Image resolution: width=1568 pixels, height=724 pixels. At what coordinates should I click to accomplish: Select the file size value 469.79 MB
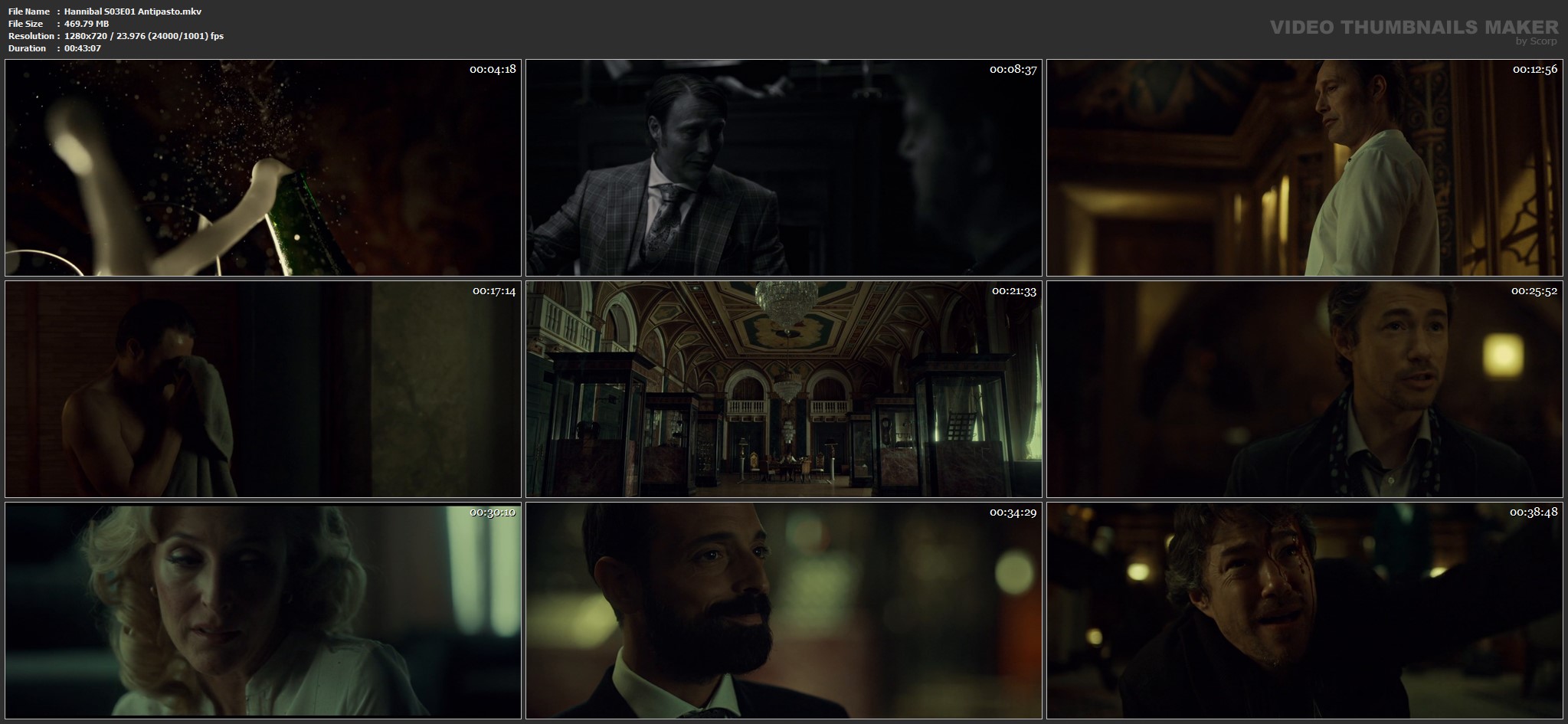tap(87, 24)
